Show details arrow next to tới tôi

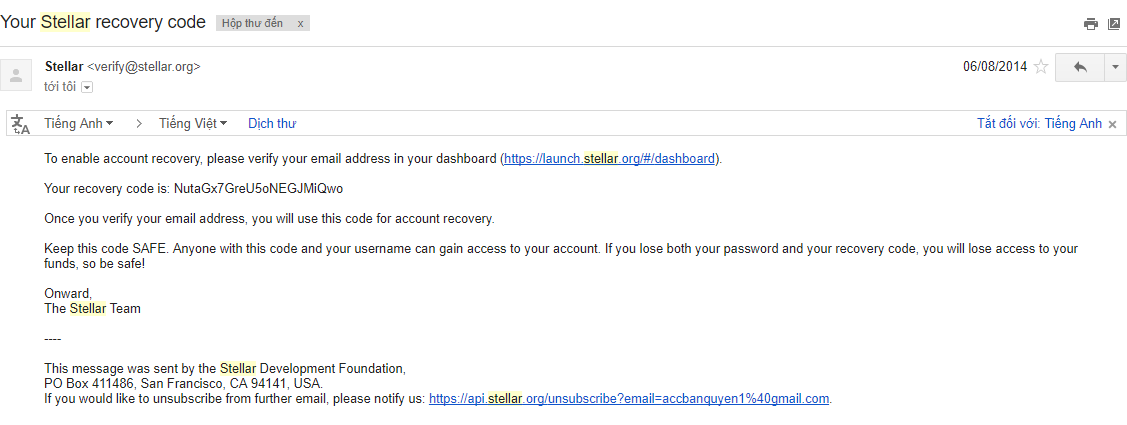click(87, 87)
